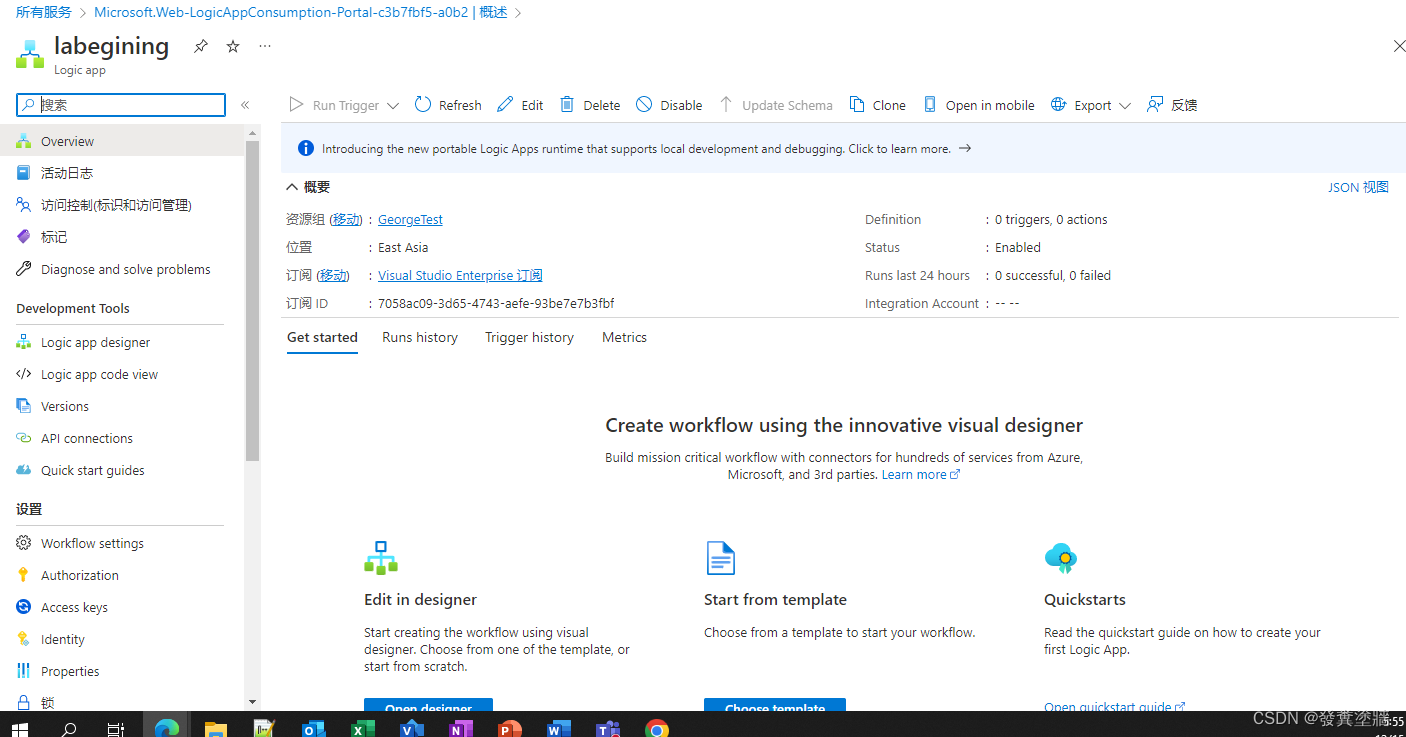Click the Export toolbar button
The image size is (1406, 737).
point(1081,105)
